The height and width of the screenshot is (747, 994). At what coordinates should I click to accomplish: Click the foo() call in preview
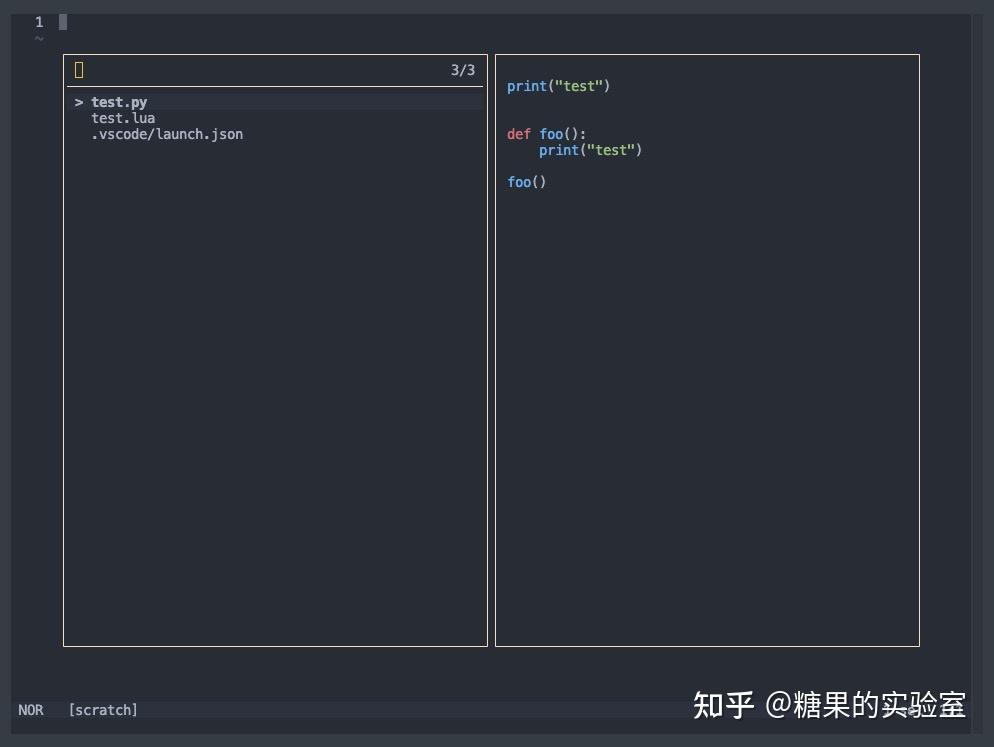526,182
